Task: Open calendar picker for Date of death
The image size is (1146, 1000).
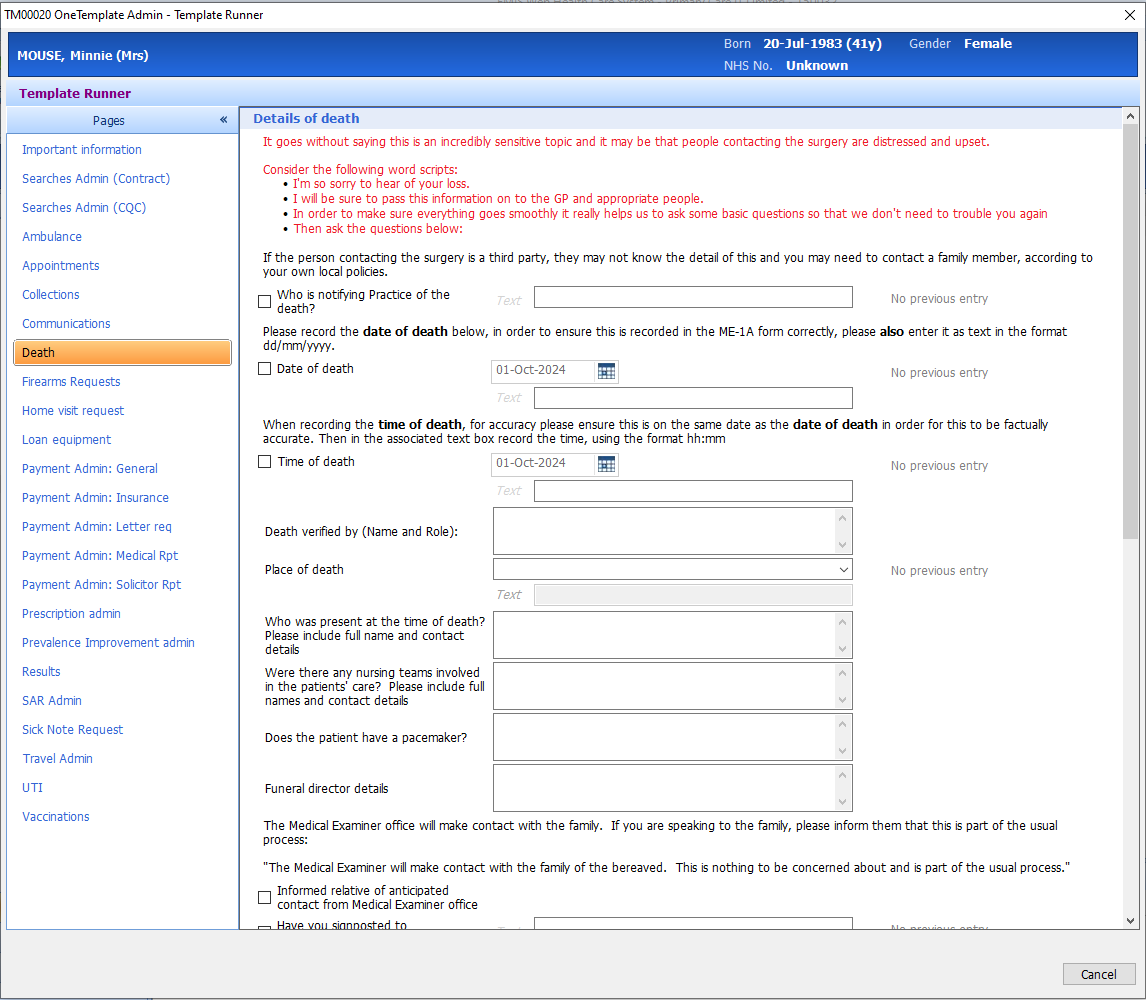Action: click(606, 371)
